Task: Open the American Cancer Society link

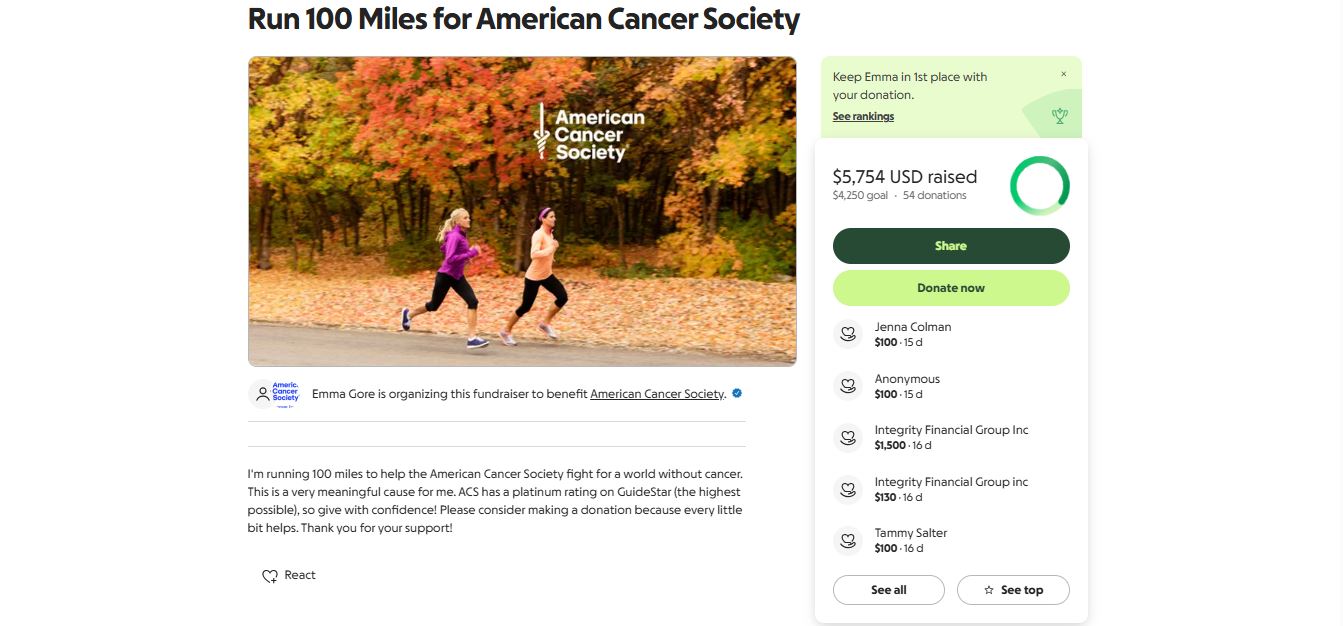Action: point(656,394)
